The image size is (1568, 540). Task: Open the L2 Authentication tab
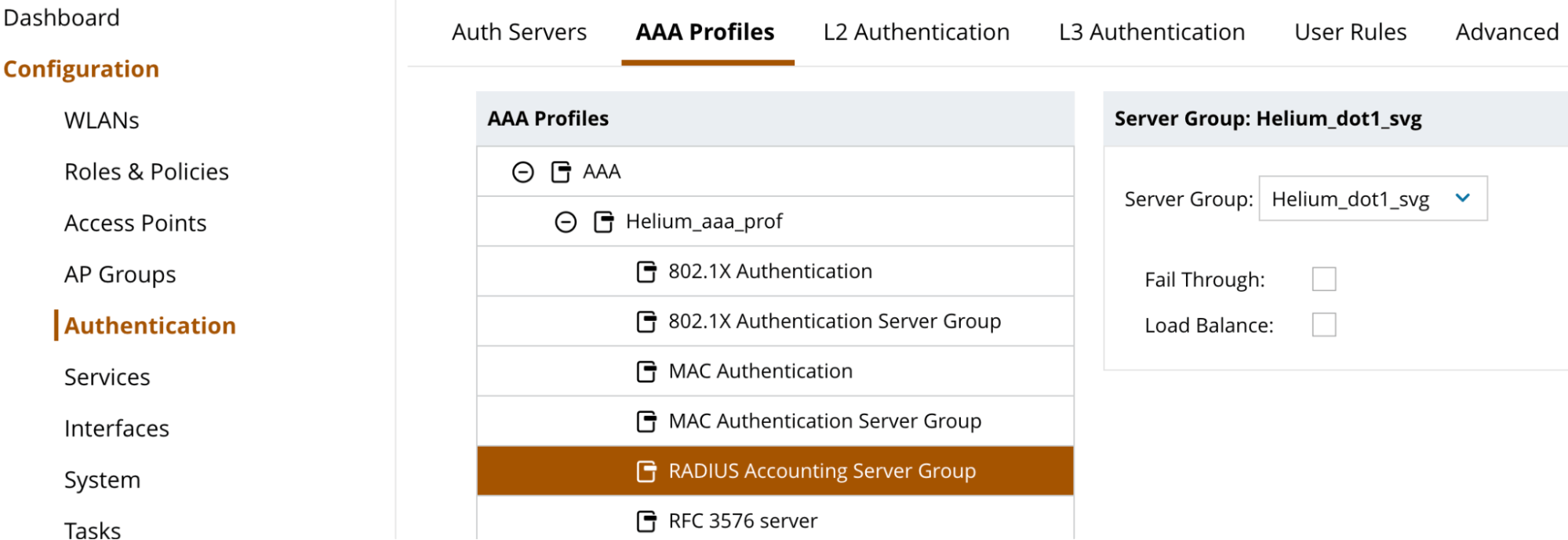(x=915, y=32)
